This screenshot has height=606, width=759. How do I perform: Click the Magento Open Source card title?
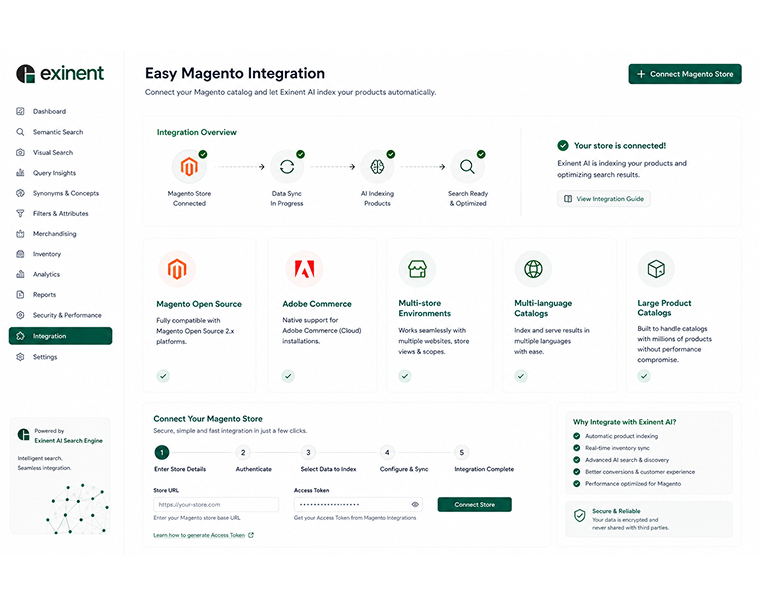coord(199,304)
